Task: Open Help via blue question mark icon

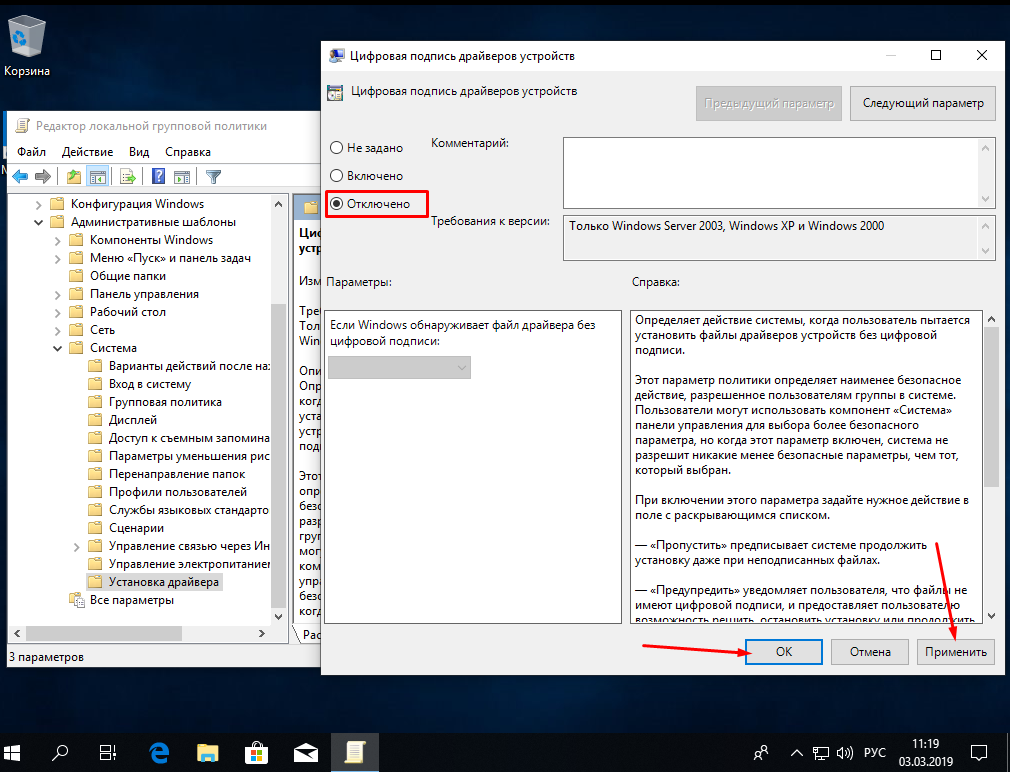Action: pos(158,176)
